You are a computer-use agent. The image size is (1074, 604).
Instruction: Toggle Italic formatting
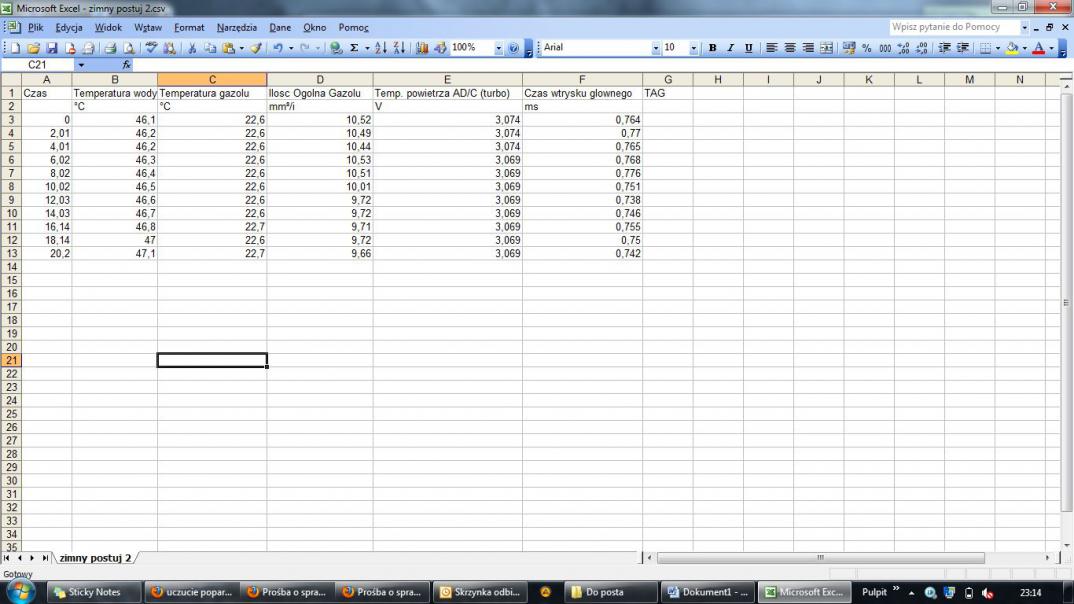[730, 48]
